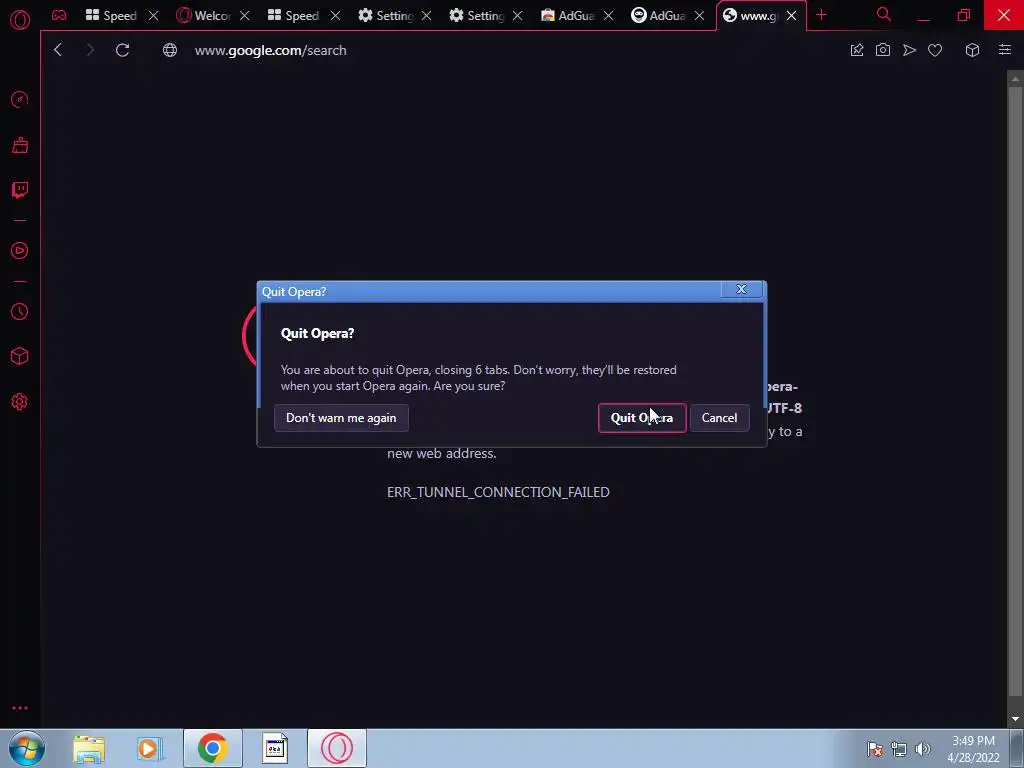Take a snapshot with camera icon
The height and width of the screenshot is (768, 1024).
click(883, 50)
